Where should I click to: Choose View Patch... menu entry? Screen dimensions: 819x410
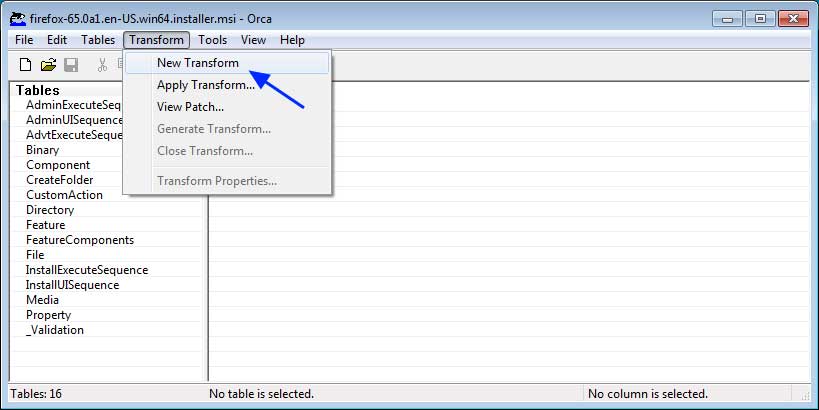click(x=227, y=107)
